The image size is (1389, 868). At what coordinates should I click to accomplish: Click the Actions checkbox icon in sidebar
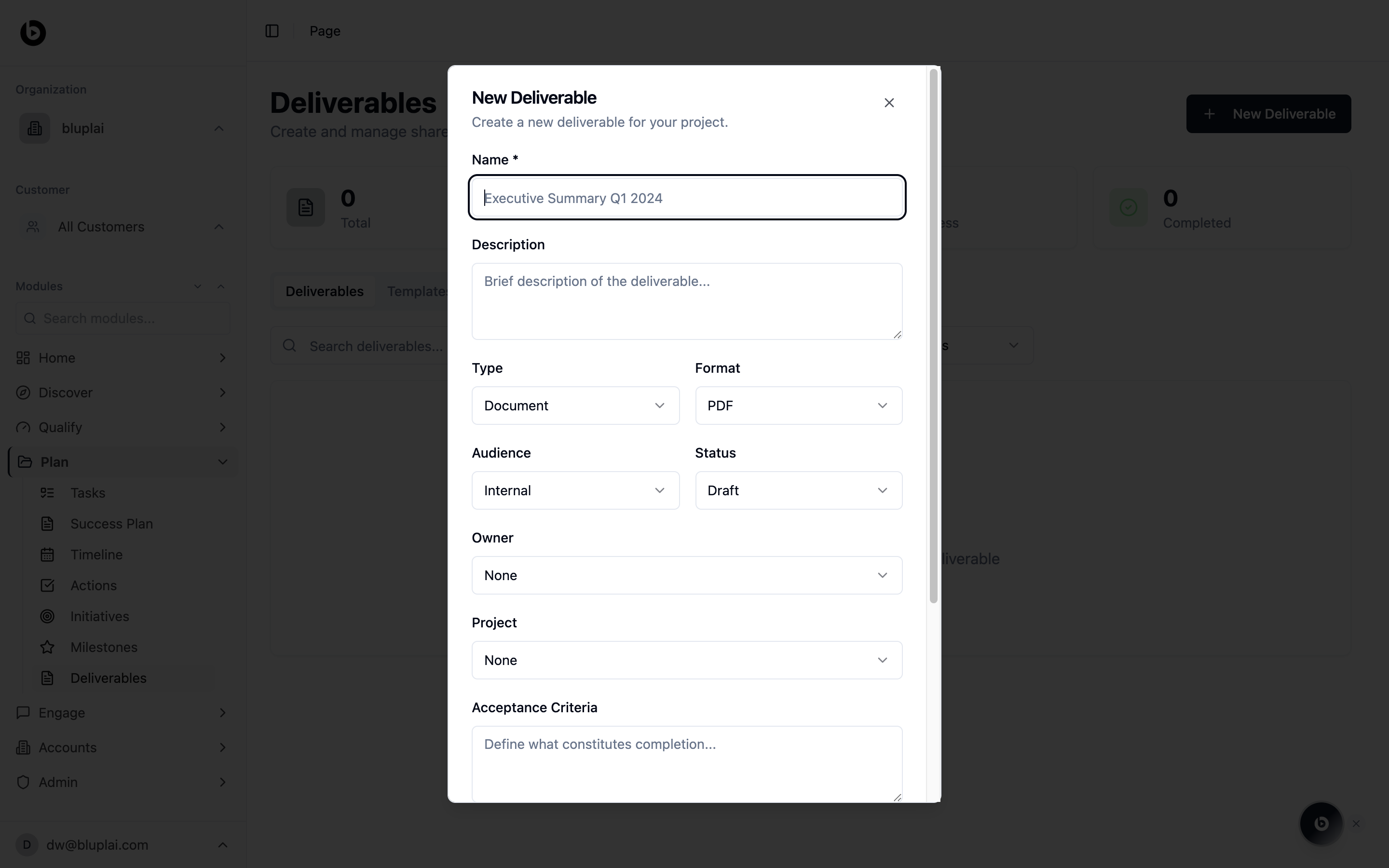pos(48,585)
